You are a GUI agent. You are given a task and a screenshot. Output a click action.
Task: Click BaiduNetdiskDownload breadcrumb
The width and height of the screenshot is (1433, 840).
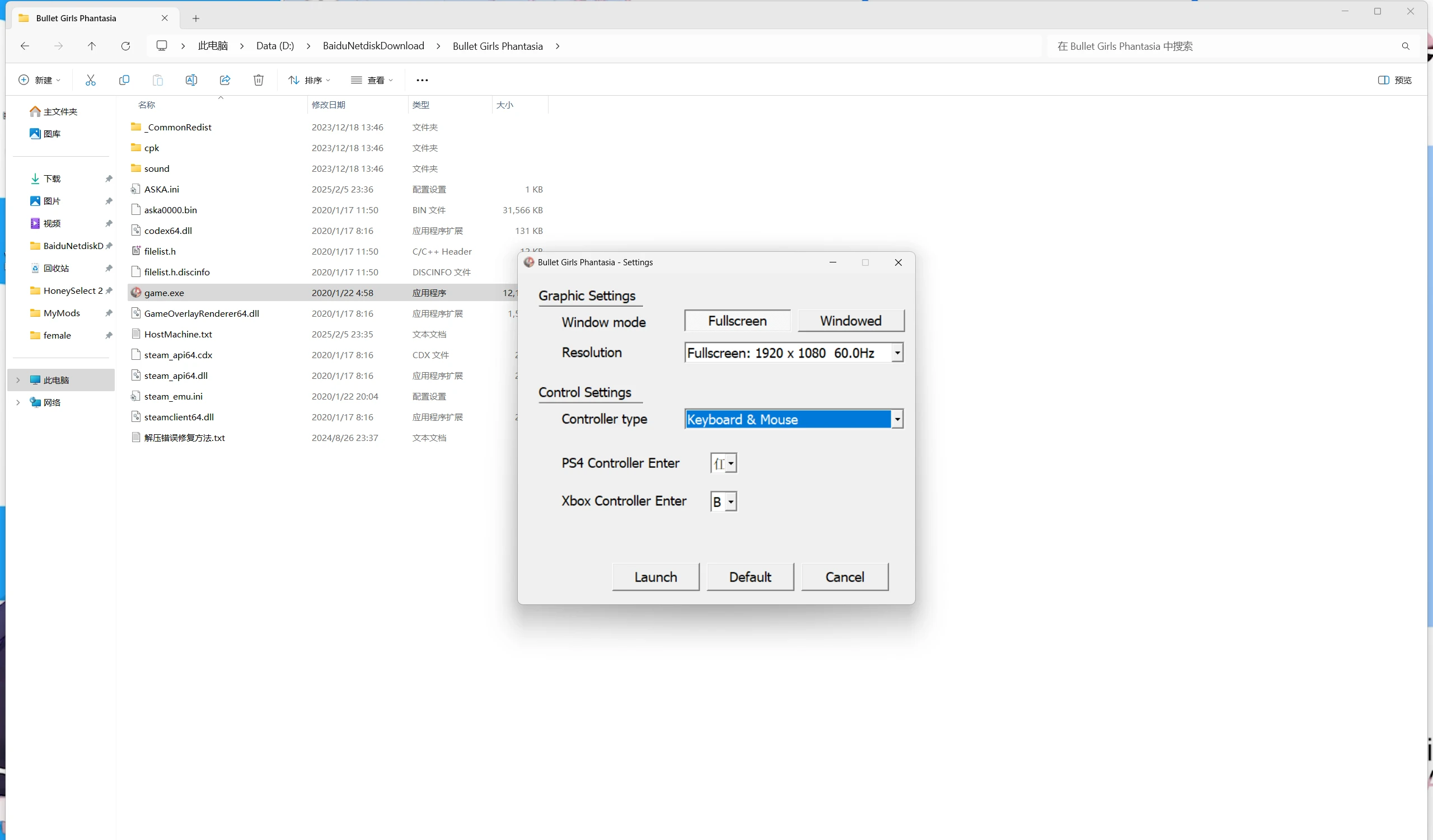point(373,46)
